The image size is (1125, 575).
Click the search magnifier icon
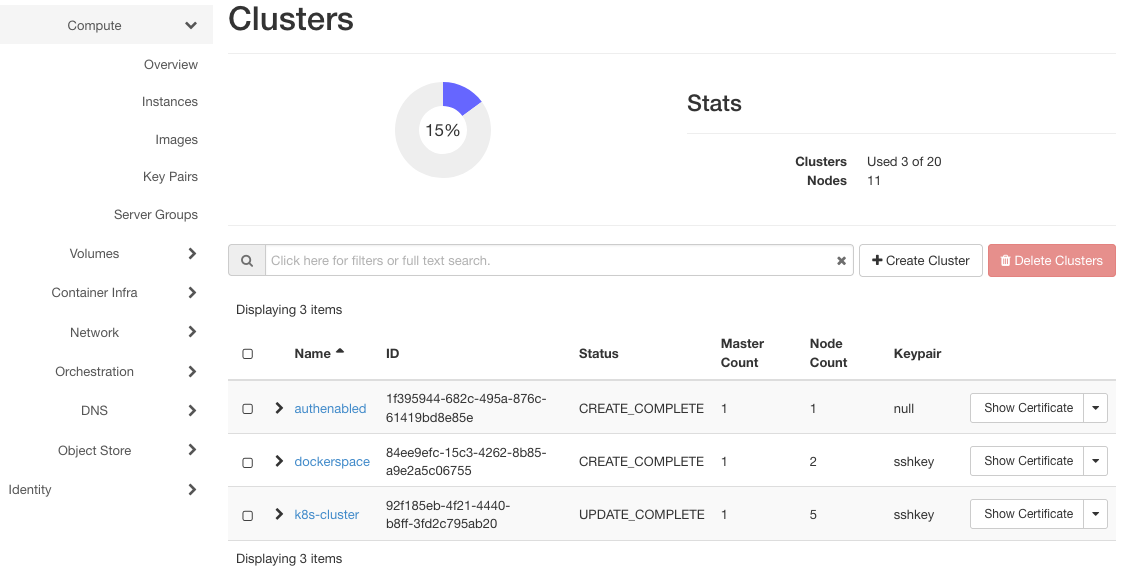[x=246, y=260]
